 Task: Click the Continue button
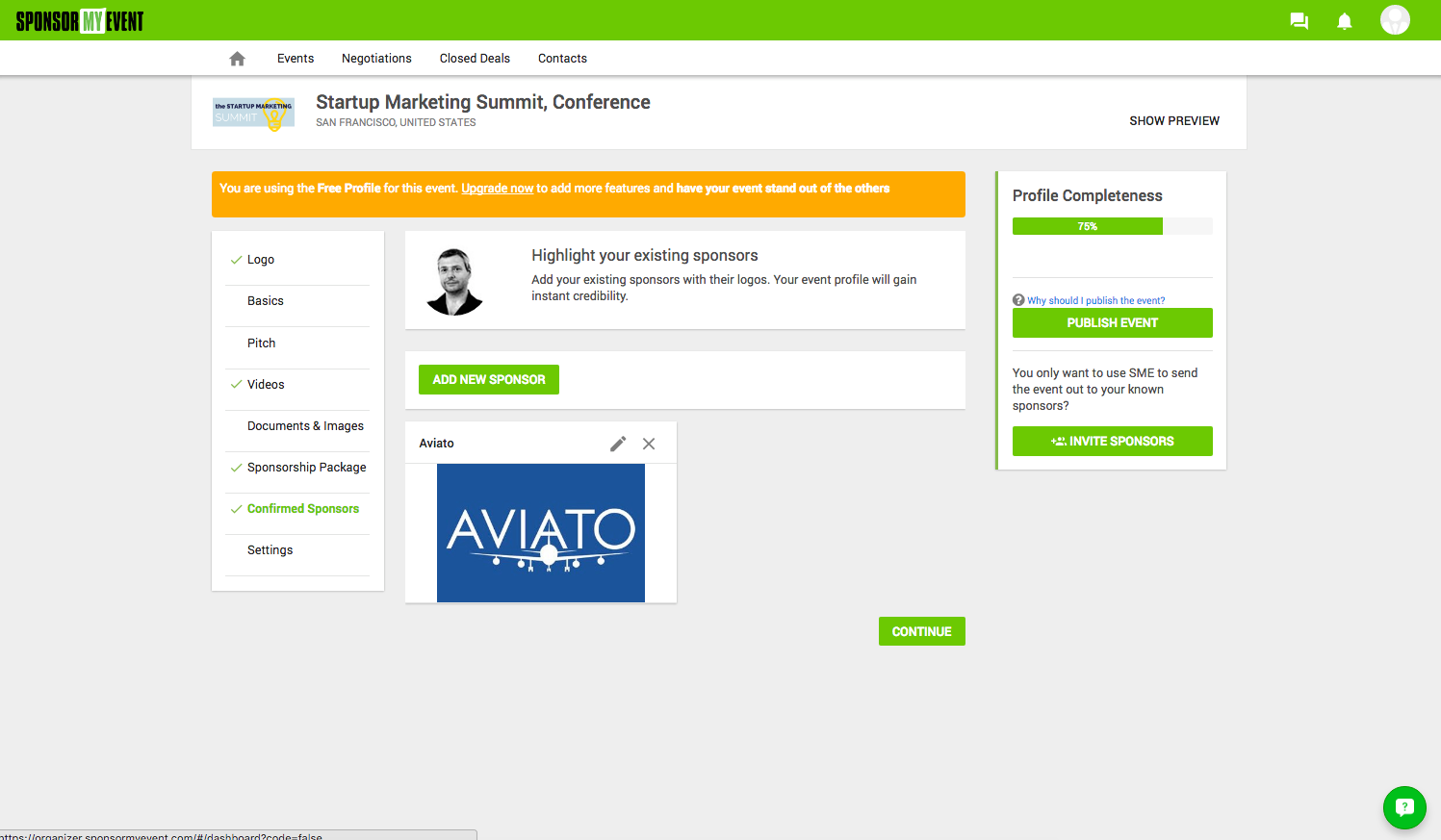(x=922, y=631)
